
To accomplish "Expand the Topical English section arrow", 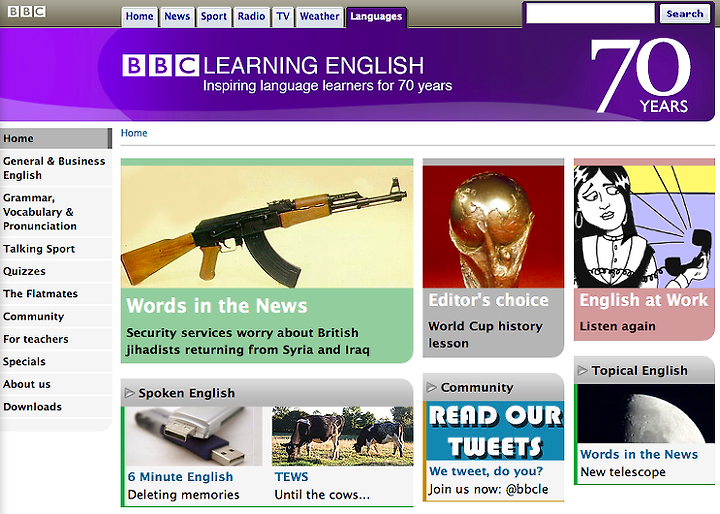I will coord(582,370).
